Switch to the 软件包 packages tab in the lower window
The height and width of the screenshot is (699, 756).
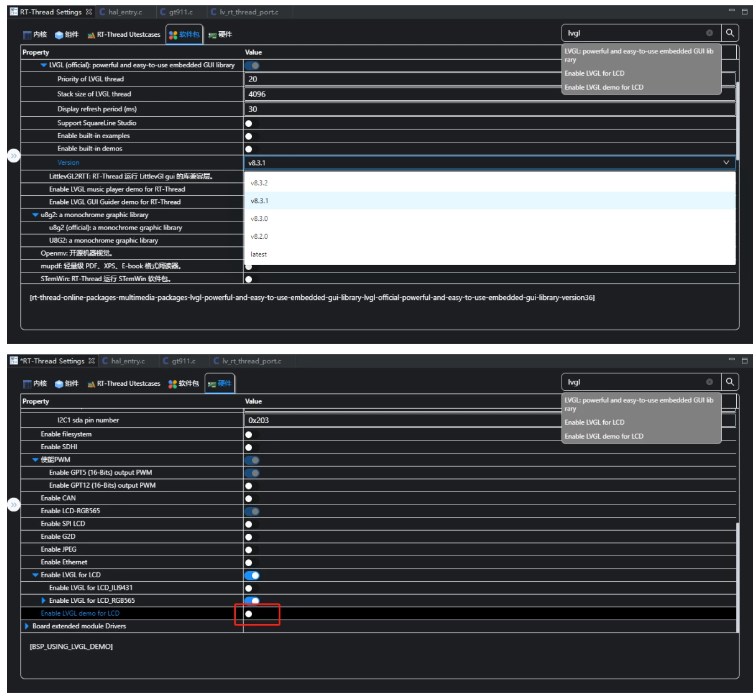(x=183, y=383)
